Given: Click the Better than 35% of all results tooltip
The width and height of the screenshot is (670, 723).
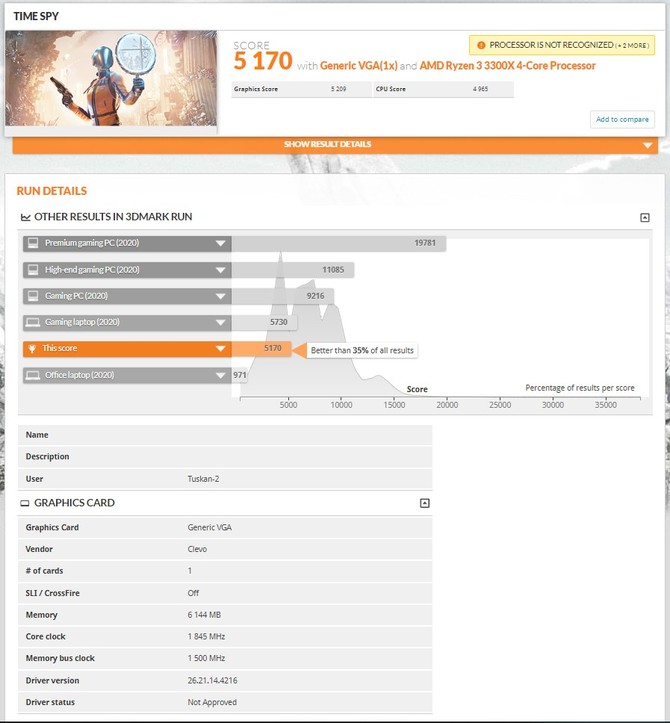Looking at the screenshot, I should 362,350.
